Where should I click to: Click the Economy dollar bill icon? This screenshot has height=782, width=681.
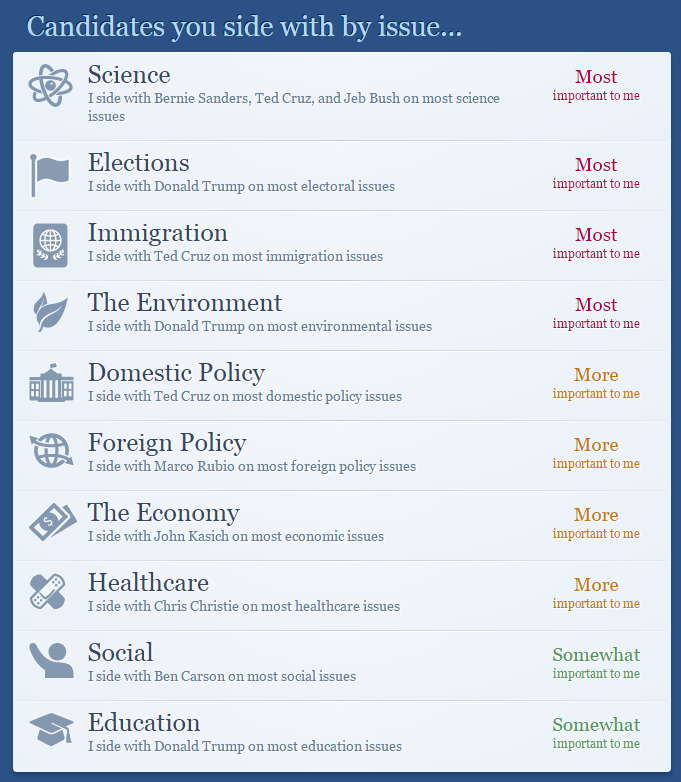(x=52, y=522)
